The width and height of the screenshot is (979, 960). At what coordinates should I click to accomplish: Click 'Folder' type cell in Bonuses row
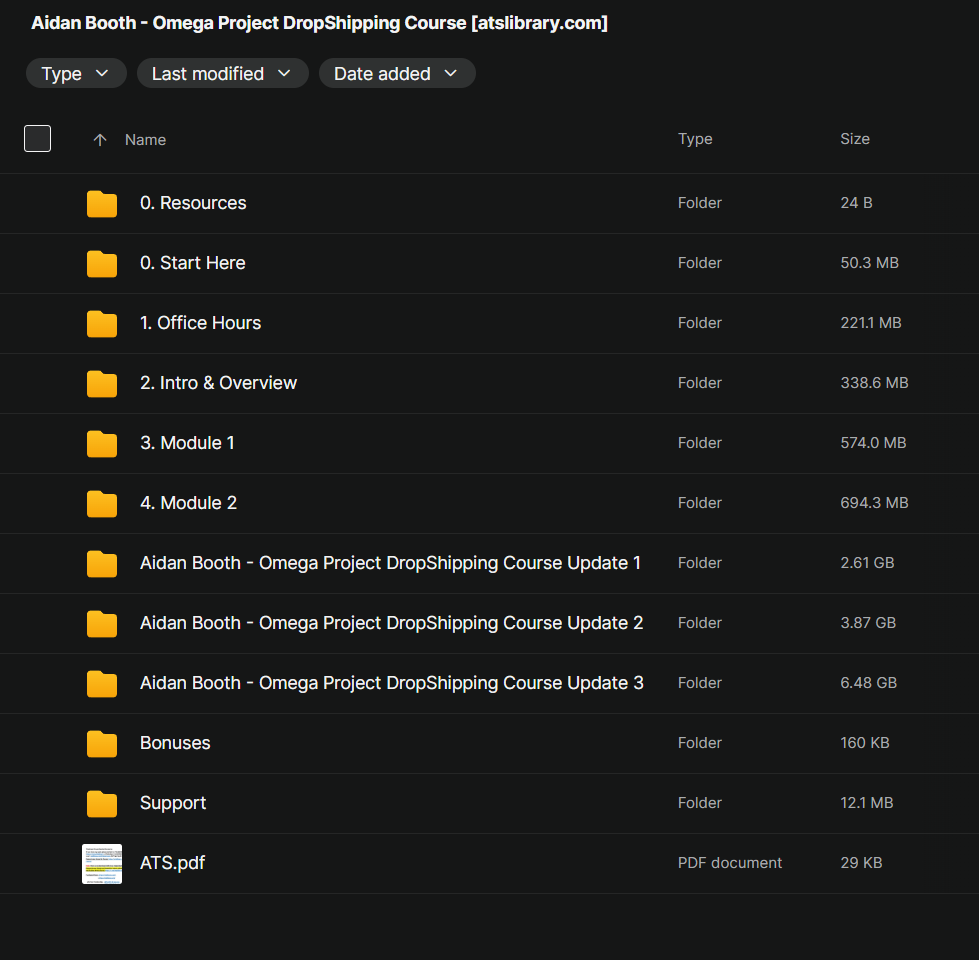click(x=700, y=742)
